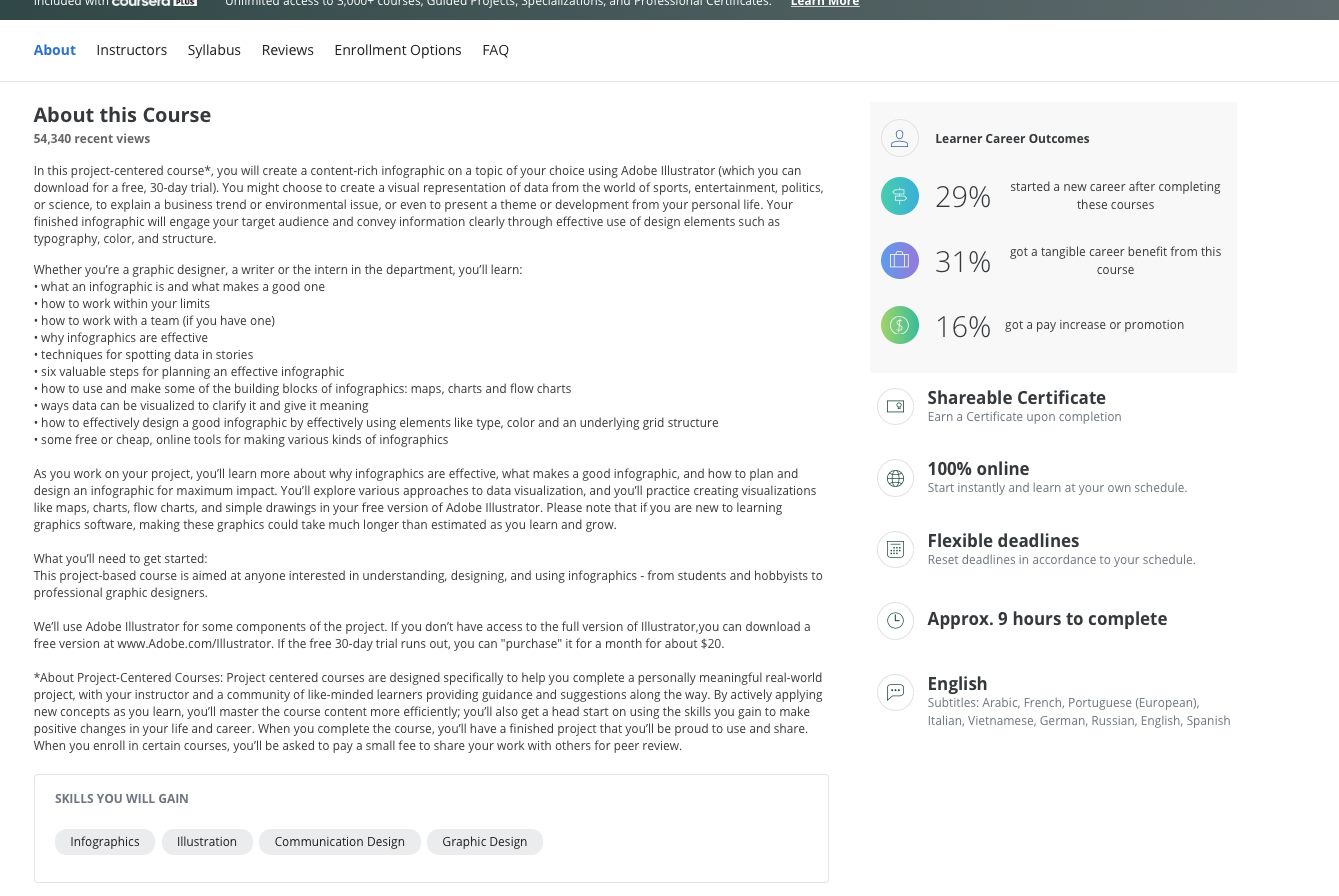The height and width of the screenshot is (896, 1339).
Task: Click the Subtitles languages list text
Action: point(1079,712)
